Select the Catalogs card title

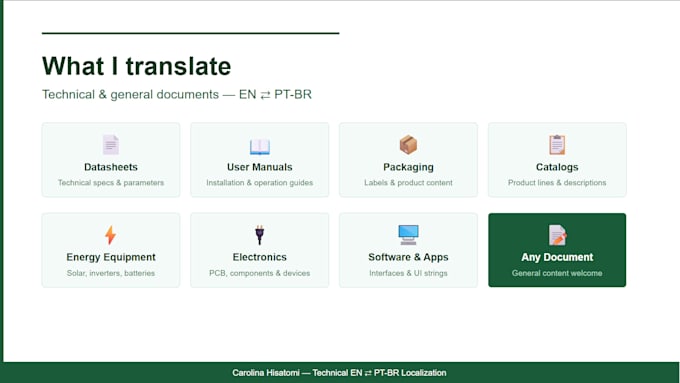(557, 167)
